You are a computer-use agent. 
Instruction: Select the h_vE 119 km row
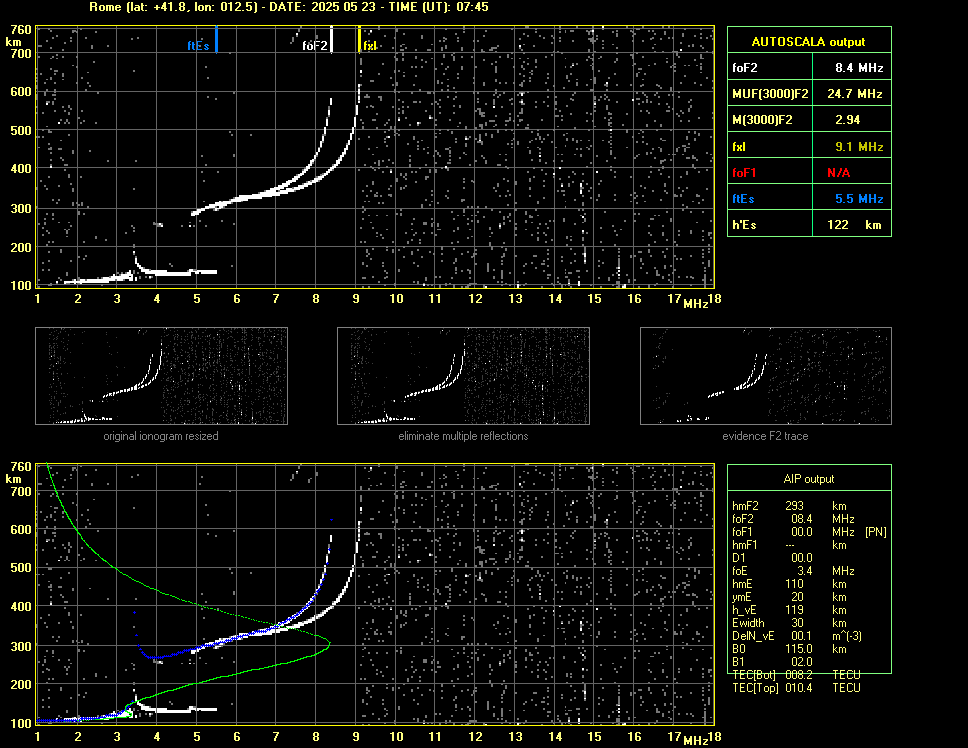click(x=789, y=610)
